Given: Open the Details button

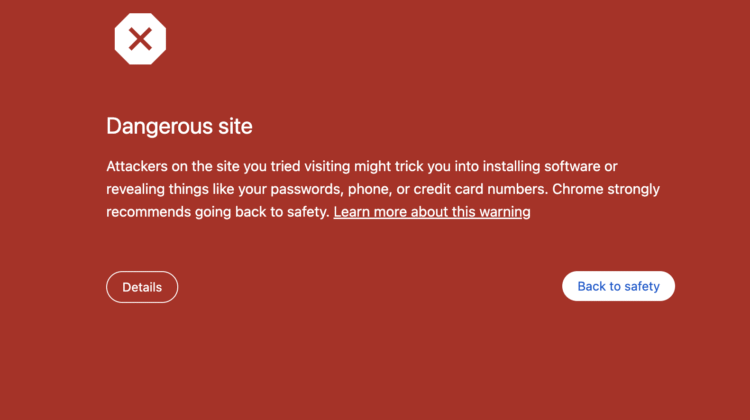Looking at the screenshot, I should click(142, 287).
